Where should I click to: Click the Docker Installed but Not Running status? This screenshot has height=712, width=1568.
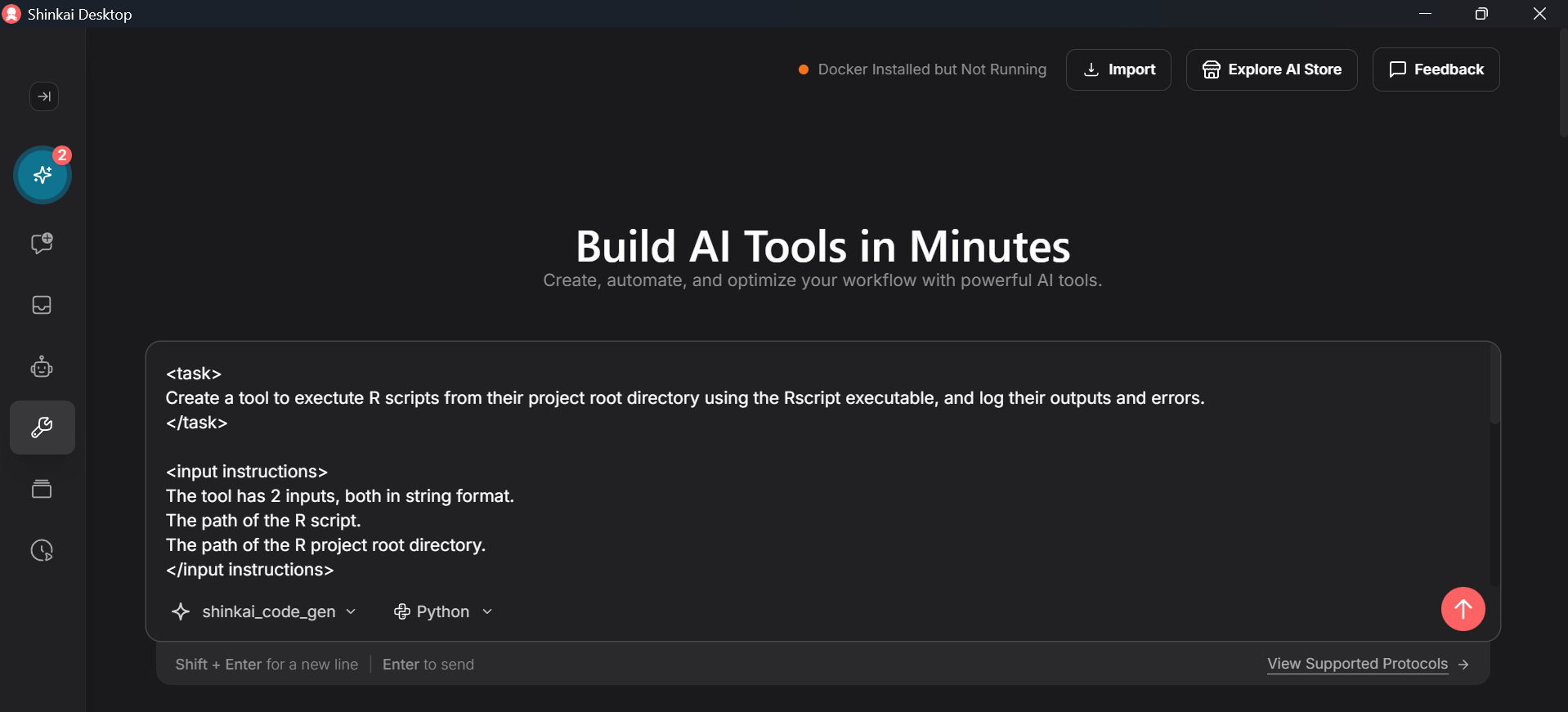tap(922, 69)
